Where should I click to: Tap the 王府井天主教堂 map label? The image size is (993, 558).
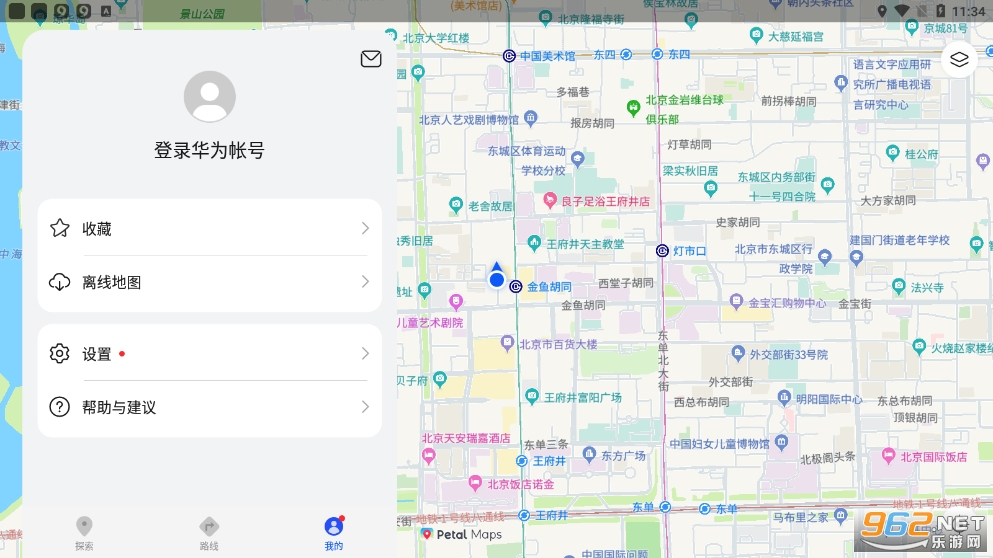click(584, 244)
